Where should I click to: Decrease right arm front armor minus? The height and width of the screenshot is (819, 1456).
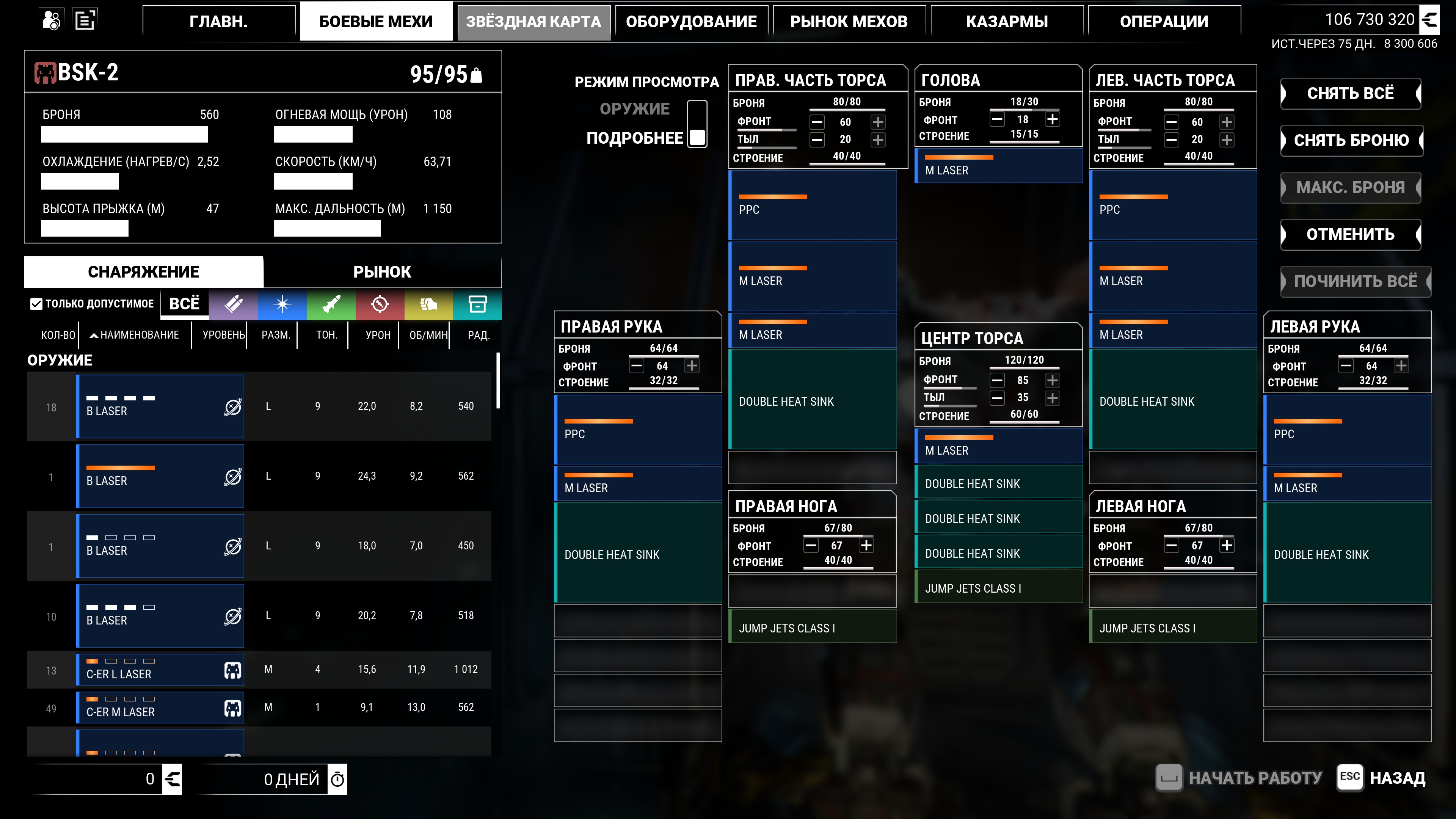pyautogui.click(x=637, y=366)
